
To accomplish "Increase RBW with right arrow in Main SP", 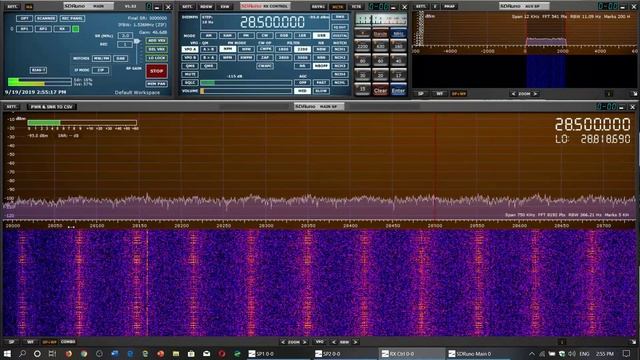I will pyautogui.click(x=355, y=342).
